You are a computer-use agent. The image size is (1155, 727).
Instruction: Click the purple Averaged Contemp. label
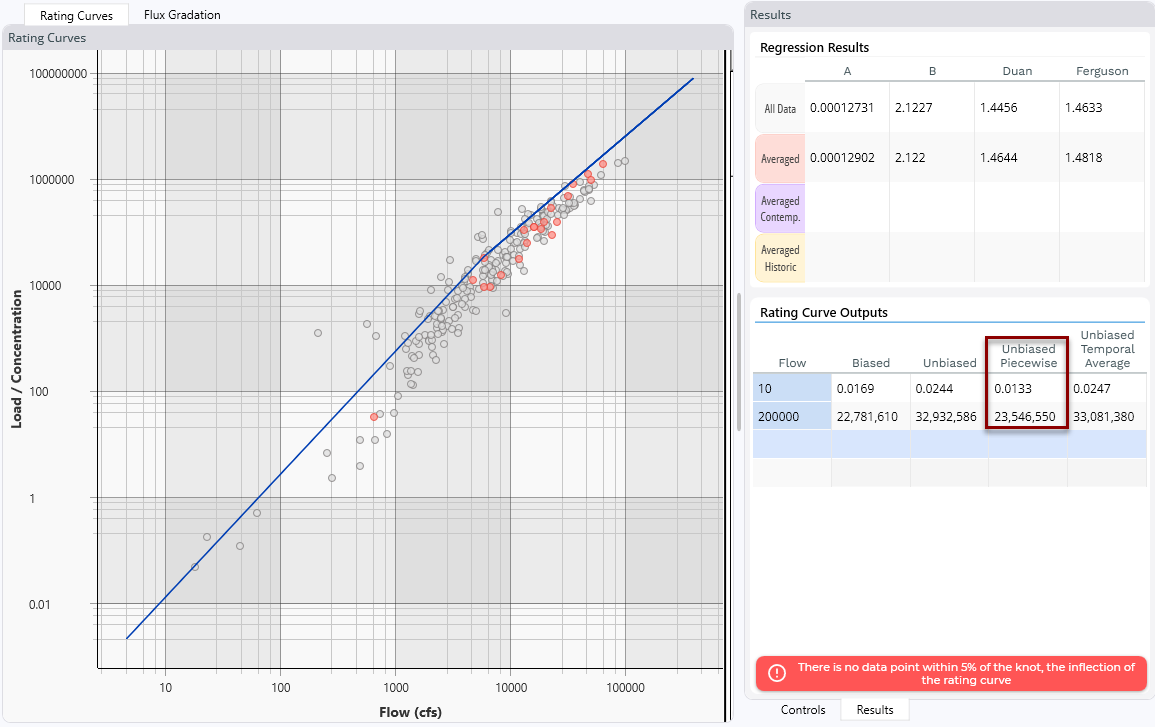click(x=780, y=208)
